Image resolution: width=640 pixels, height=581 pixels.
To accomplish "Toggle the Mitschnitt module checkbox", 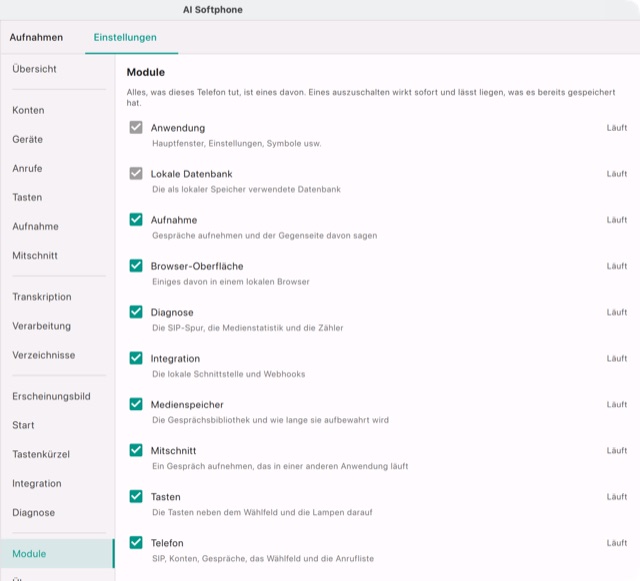I will click(136, 450).
